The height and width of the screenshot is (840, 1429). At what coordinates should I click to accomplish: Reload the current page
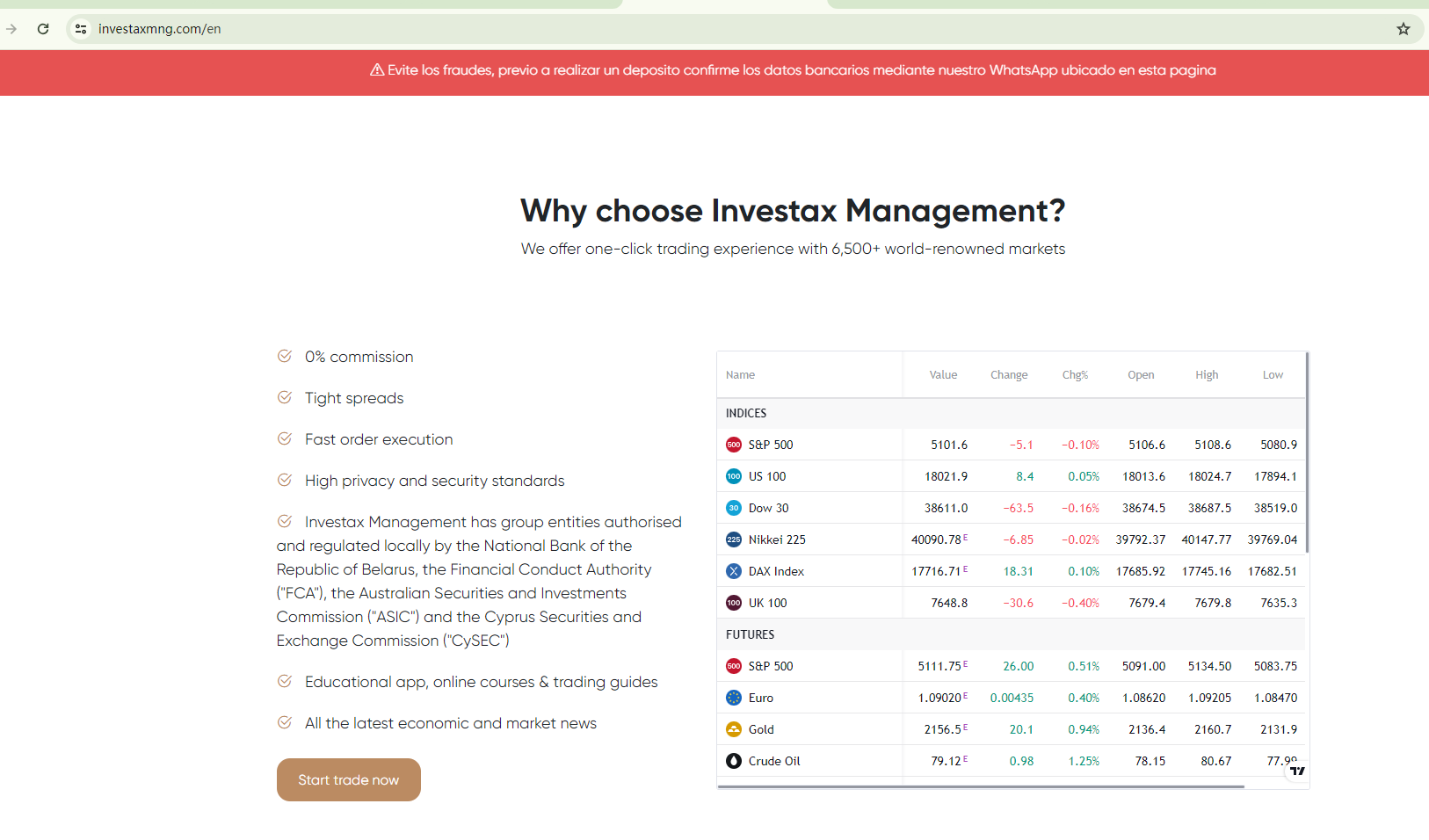tap(43, 28)
